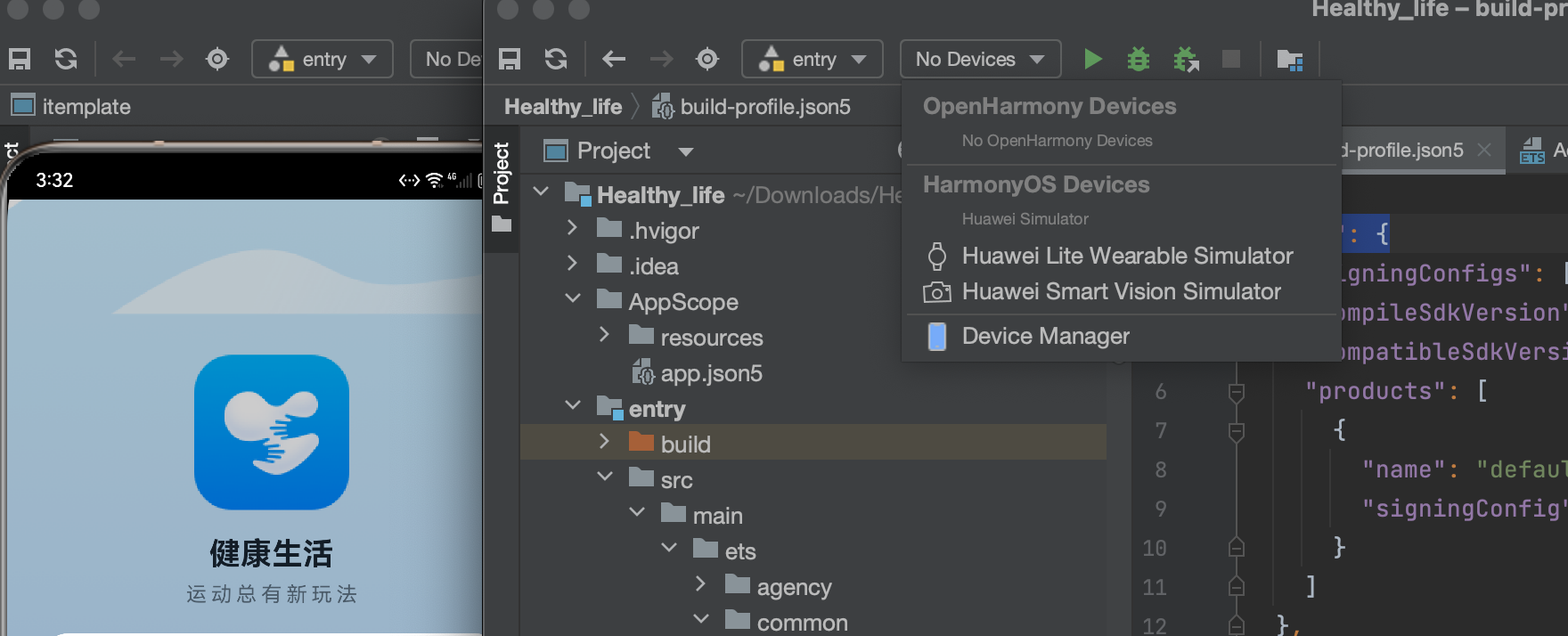Select the build folder row
1568x636 pixels.
pyautogui.click(x=813, y=444)
